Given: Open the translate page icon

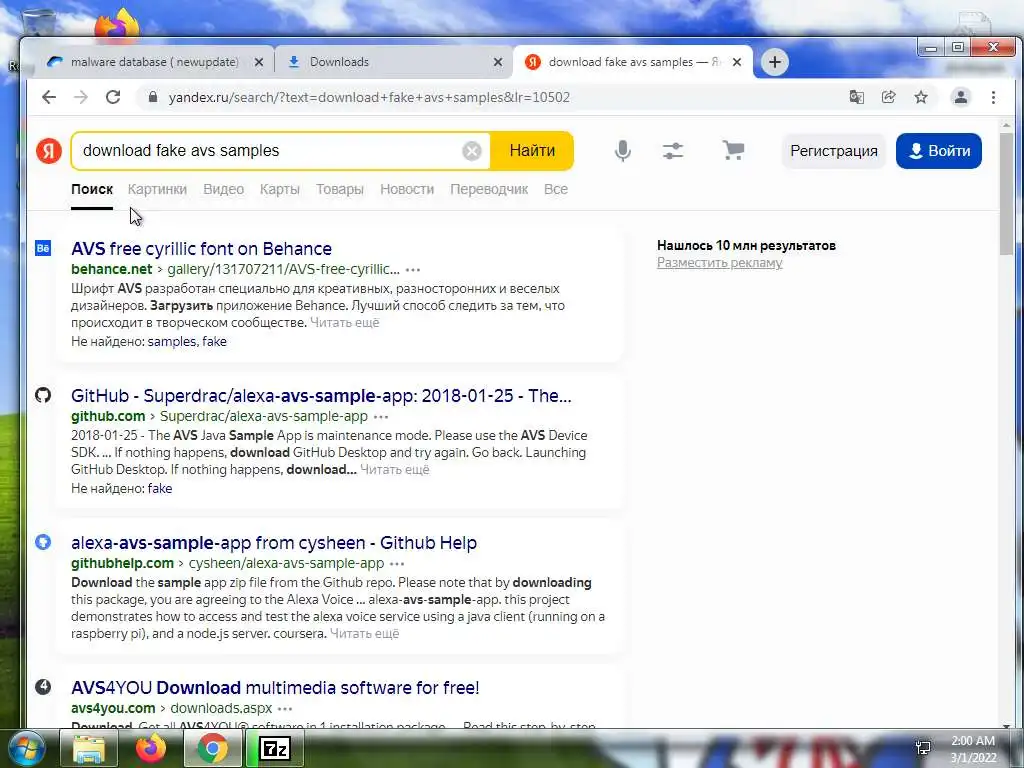Looking at the screenshot, I should (856, 97).
